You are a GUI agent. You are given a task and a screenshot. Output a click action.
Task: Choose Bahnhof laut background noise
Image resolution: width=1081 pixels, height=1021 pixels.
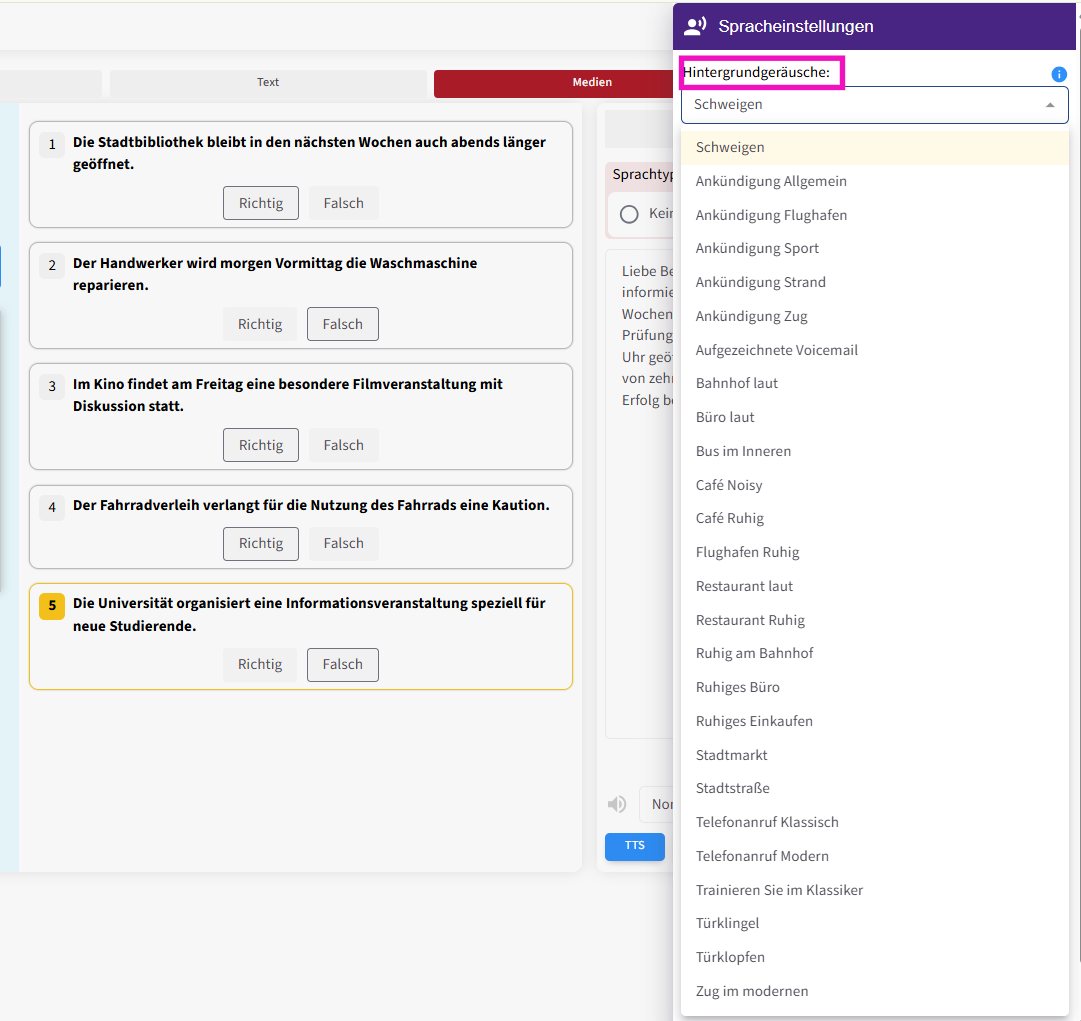point(736,383)
